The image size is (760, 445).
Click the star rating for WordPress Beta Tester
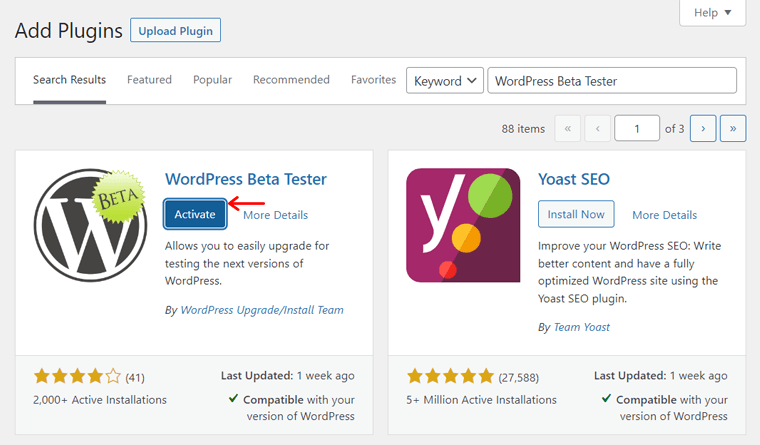tap(77, 376)
